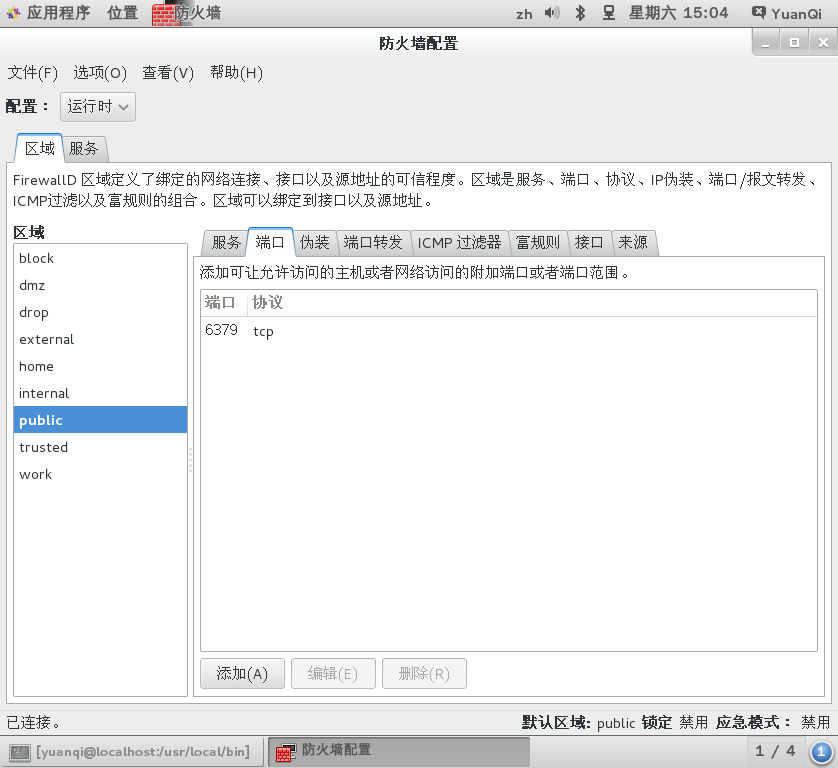
Task: Switch to the top-level 服务 tab
Action: tap(84, 149)
